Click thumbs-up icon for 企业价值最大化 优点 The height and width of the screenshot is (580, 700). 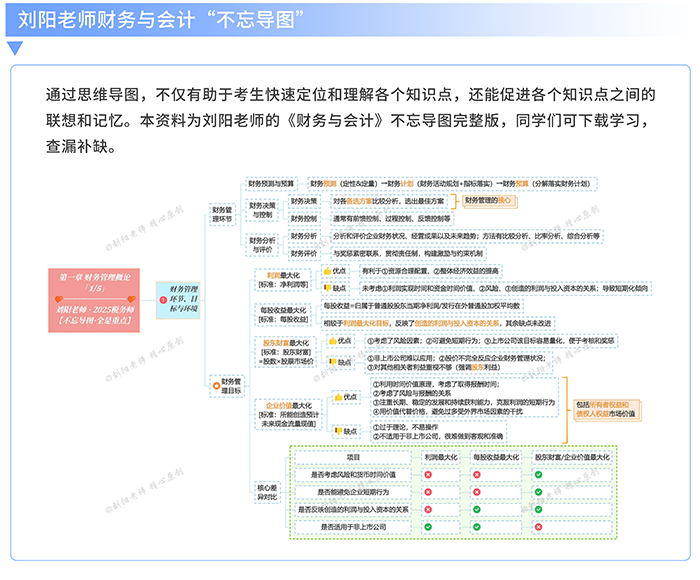[338, 397]
